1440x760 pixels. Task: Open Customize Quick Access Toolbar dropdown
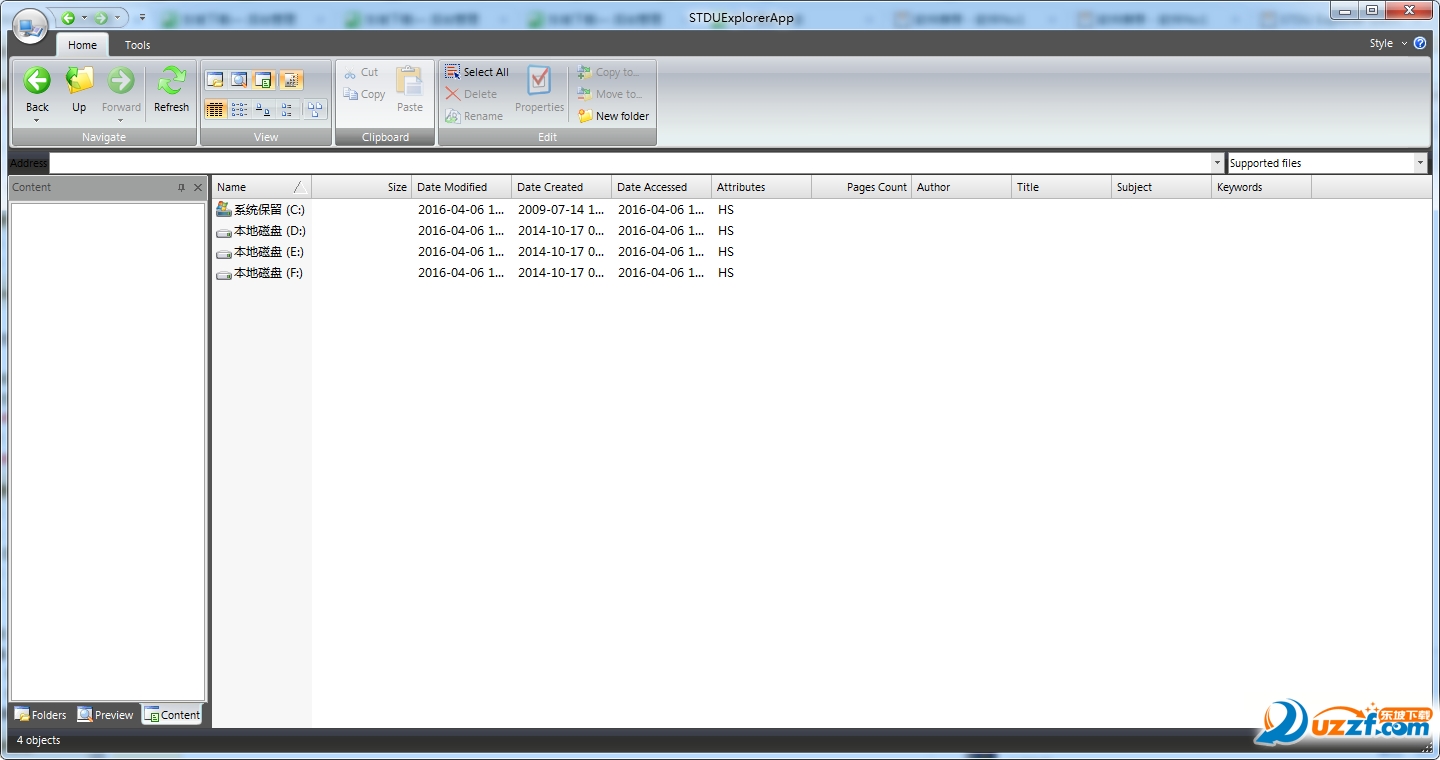click(143, 17)
